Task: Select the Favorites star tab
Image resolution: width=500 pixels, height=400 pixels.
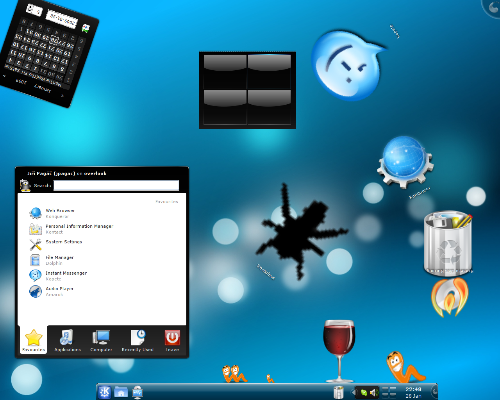Action: (33, 340)
